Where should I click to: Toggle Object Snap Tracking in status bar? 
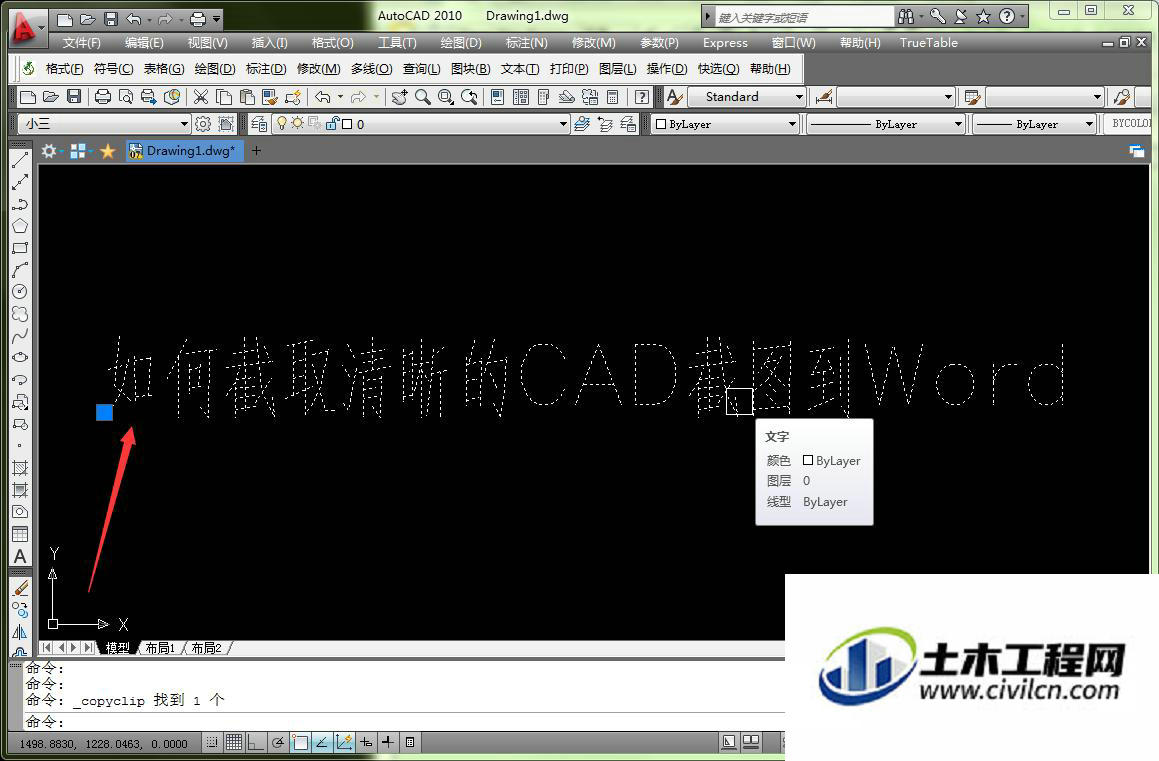[x=322, y=743]
